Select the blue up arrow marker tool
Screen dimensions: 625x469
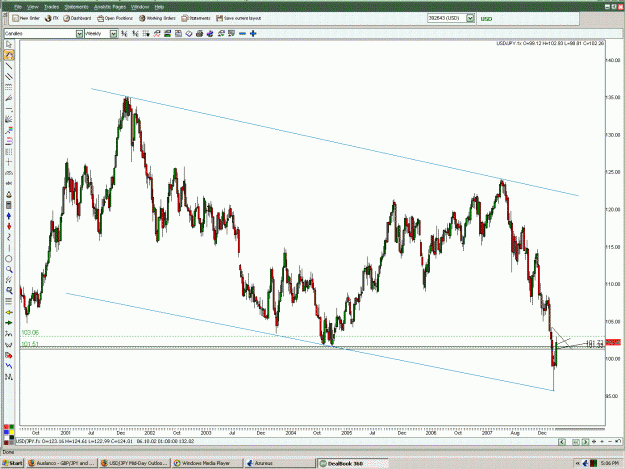pos(9,216)
